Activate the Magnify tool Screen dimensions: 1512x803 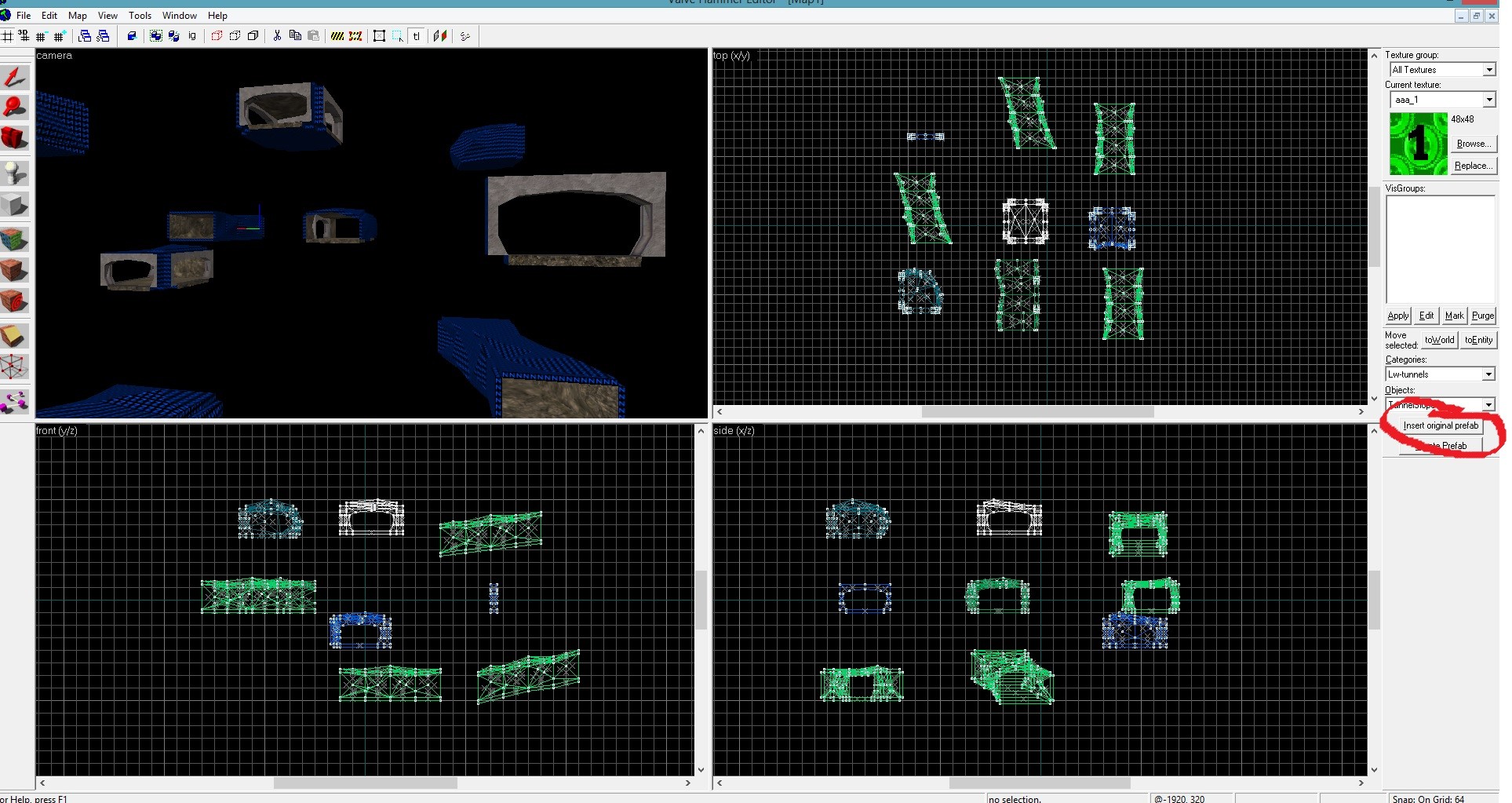coord(15,108)
